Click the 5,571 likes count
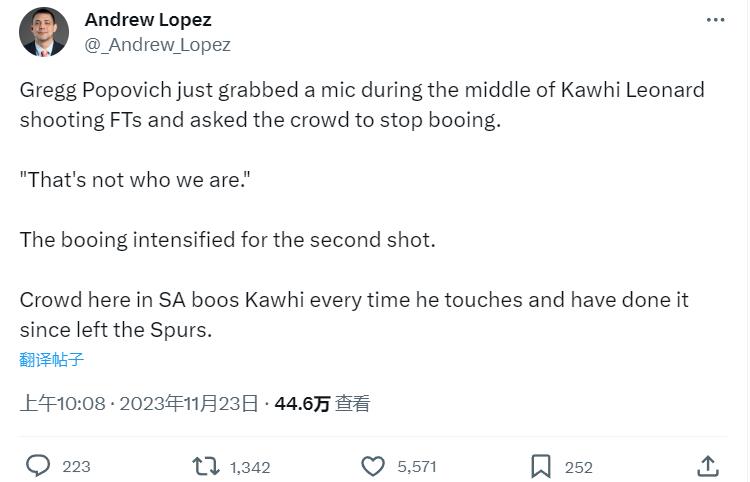750x482 pixels. (417, 467)
